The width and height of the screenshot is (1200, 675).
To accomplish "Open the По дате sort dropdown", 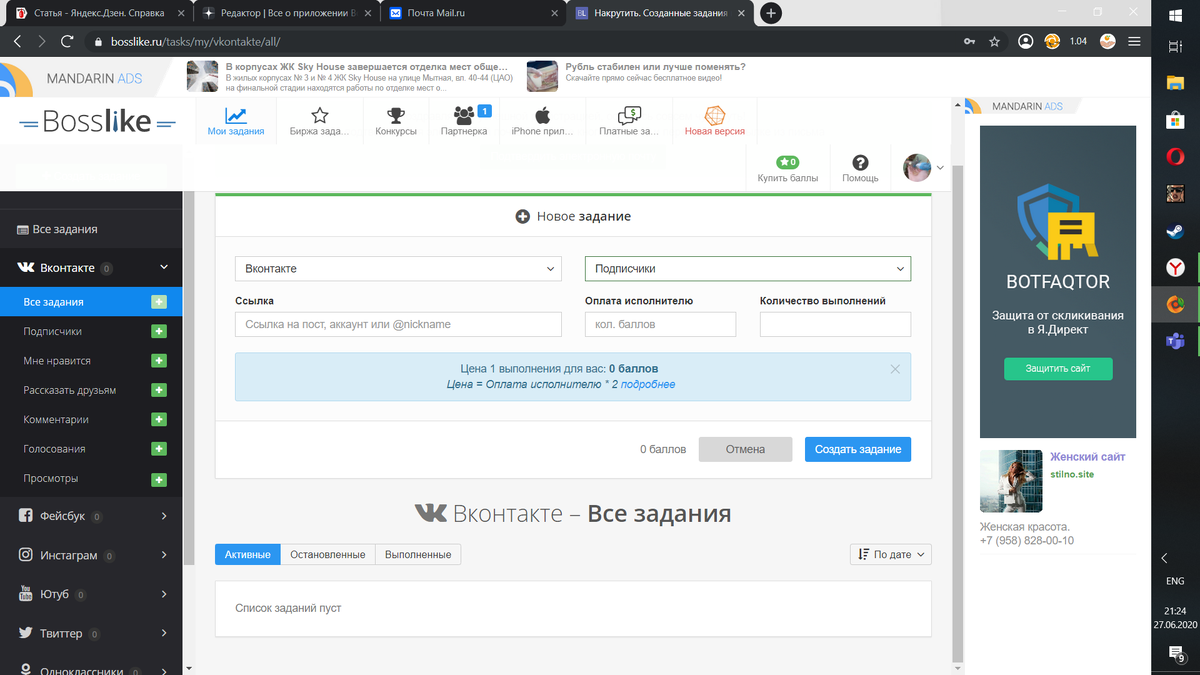I will 891,554.
